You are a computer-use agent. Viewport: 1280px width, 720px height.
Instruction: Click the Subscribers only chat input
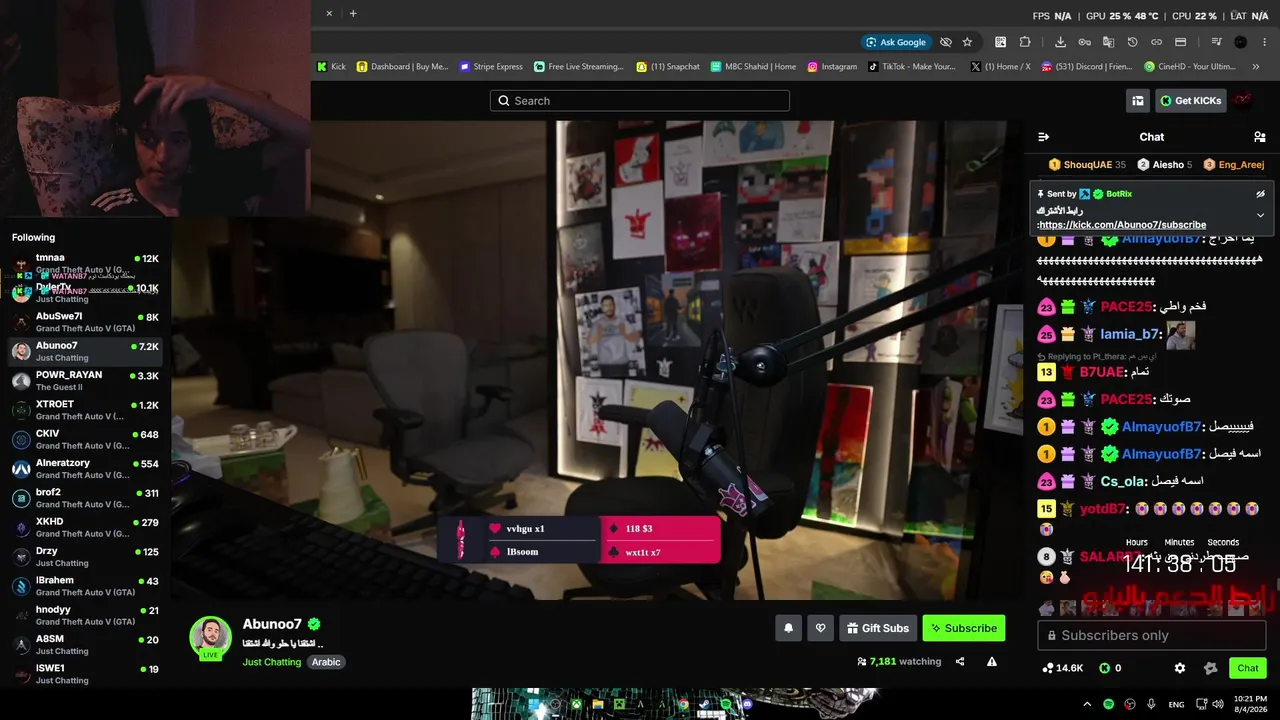tap(1152, 635)
